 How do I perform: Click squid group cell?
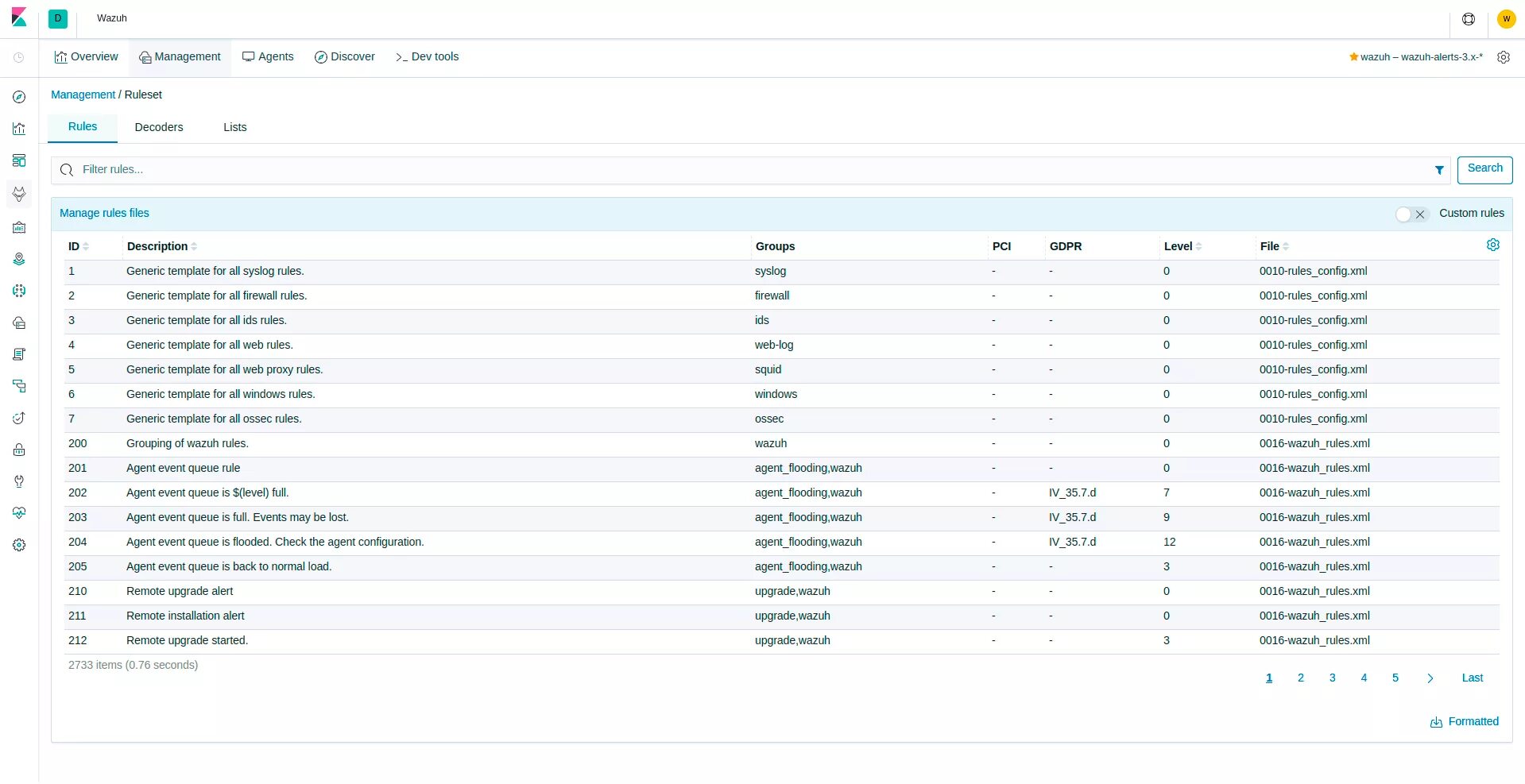768,370
